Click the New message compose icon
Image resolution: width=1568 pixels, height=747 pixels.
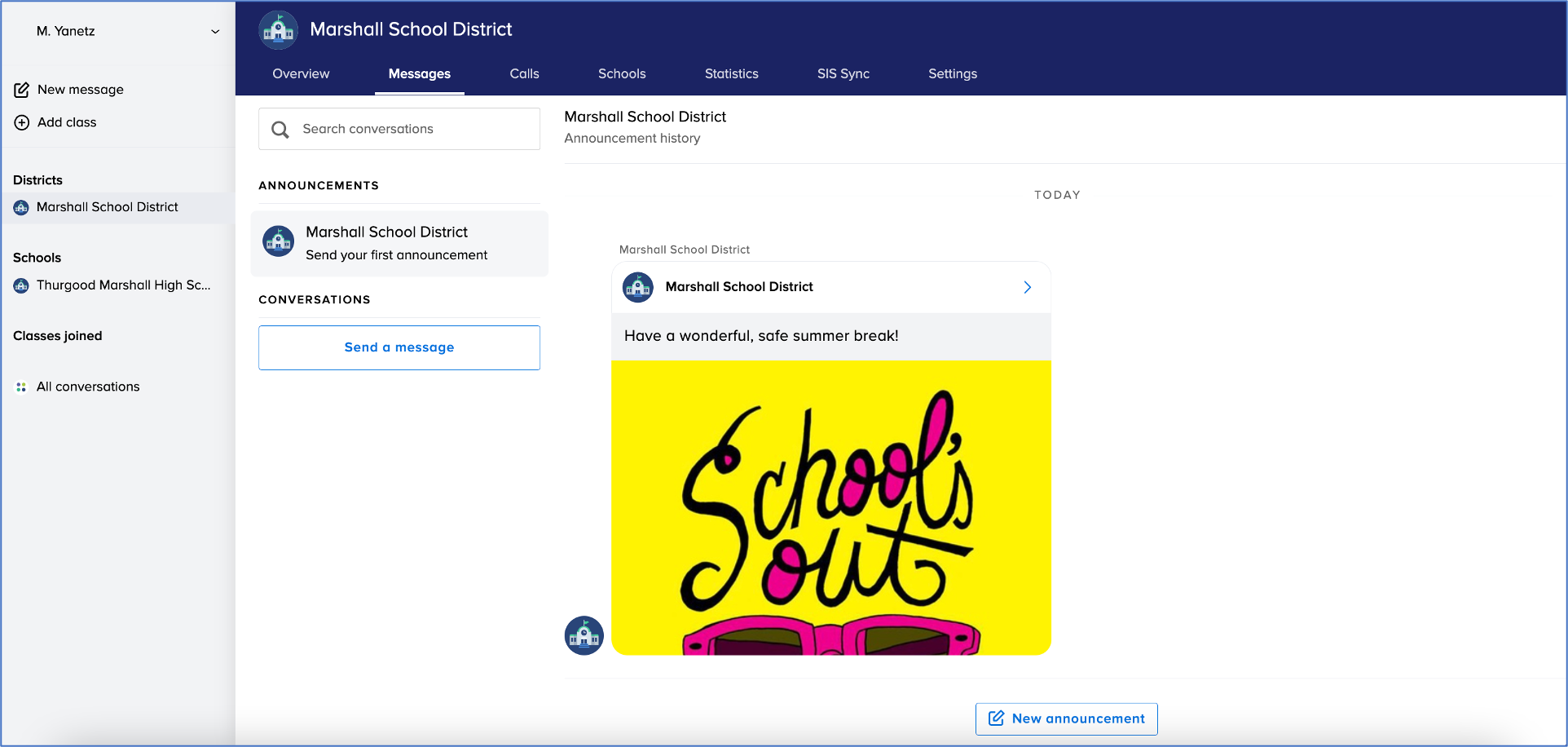[22, 90]
